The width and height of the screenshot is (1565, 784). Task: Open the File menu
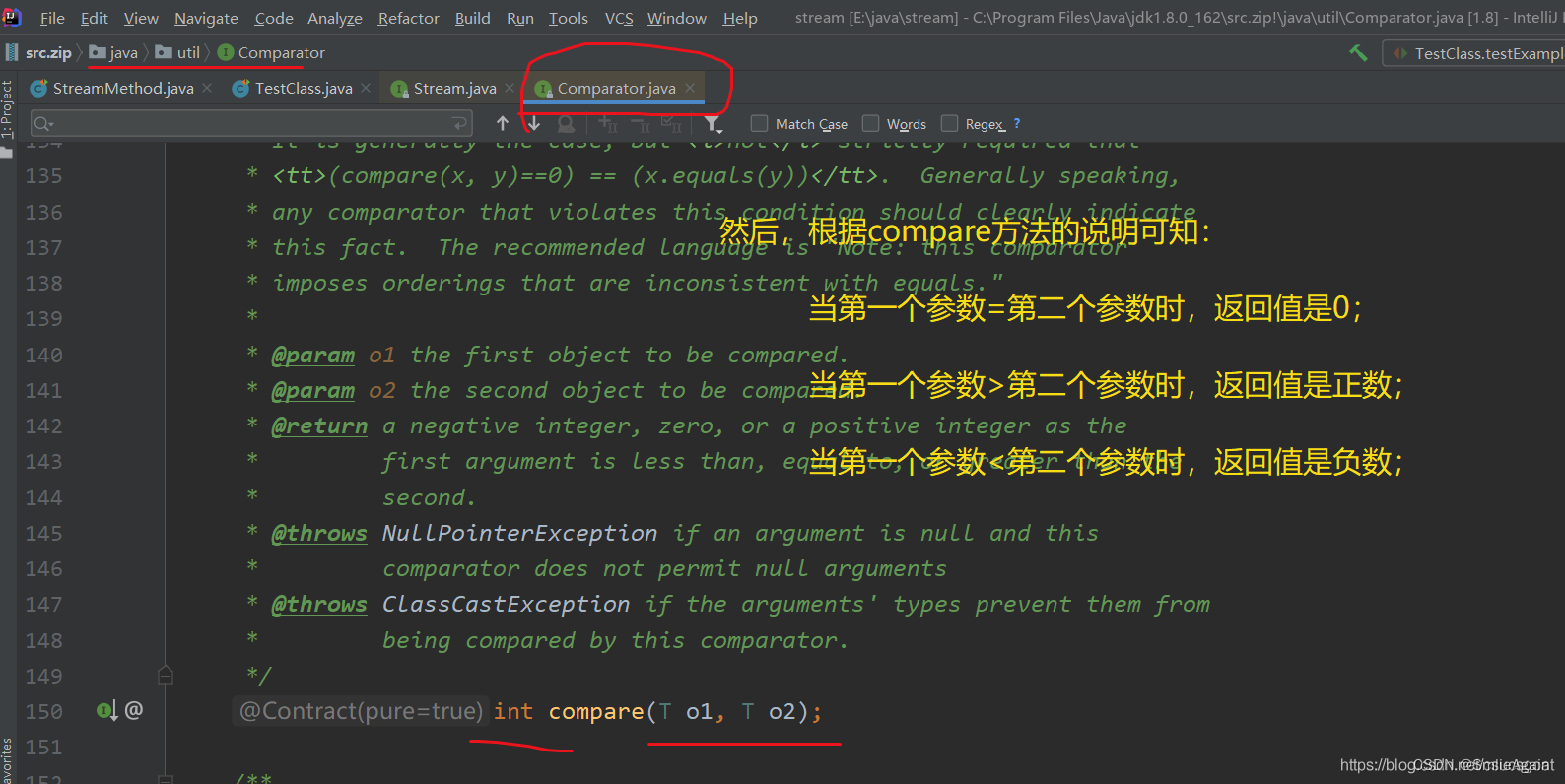pos(52,18)
